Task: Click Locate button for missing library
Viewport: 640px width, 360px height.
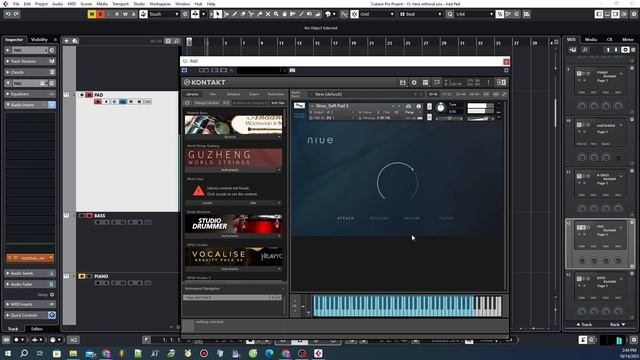Action: point(207,203)
